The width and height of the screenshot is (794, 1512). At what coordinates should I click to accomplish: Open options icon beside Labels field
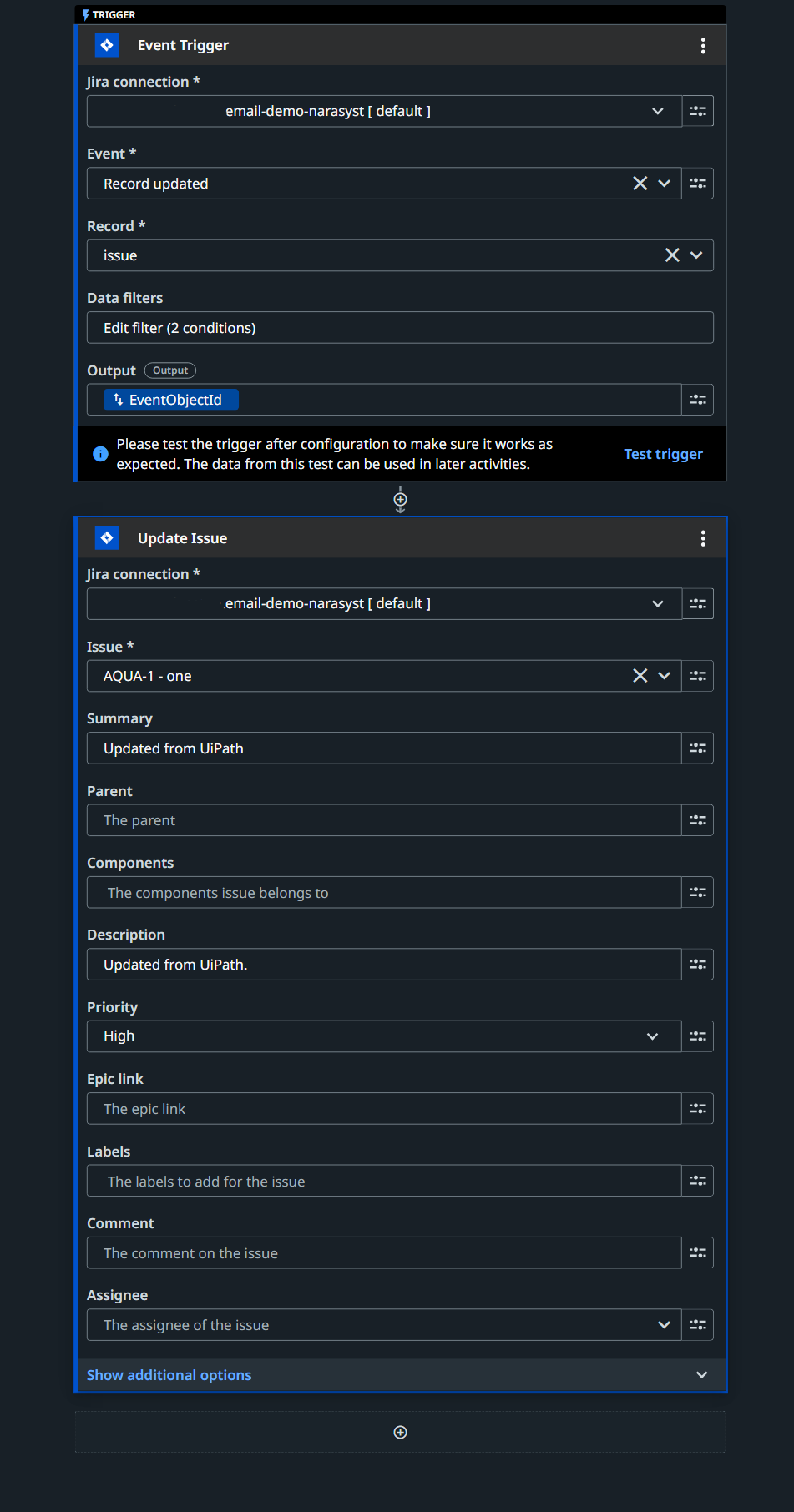pyautogui.click(x=698, y=1181)
